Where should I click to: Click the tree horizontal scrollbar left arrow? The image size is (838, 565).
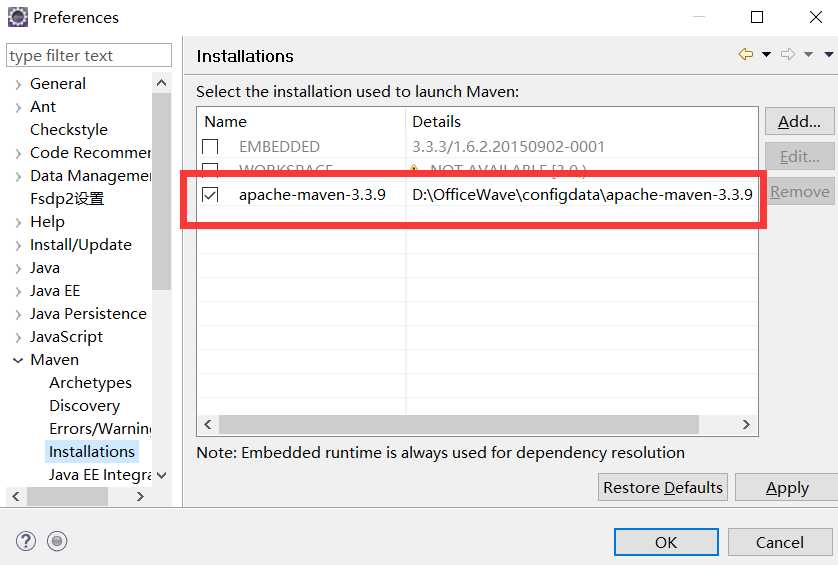(16, 497)
